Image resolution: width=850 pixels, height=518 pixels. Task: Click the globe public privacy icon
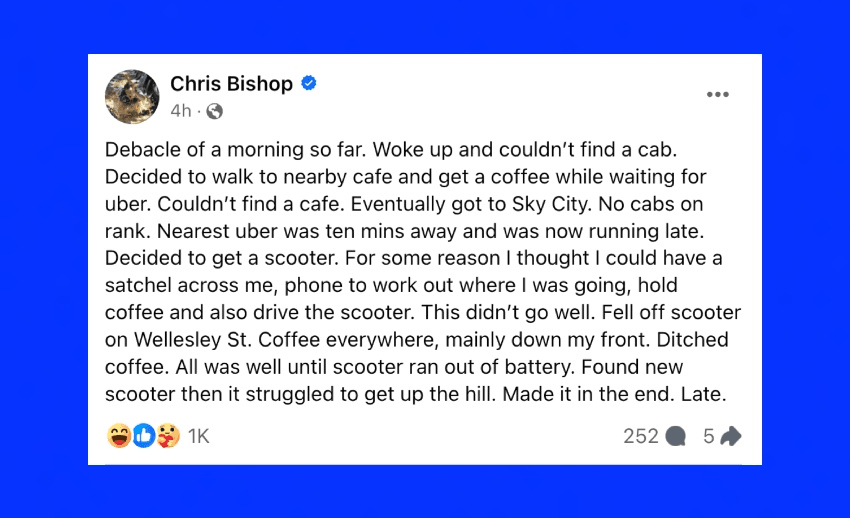coord(214,111)
